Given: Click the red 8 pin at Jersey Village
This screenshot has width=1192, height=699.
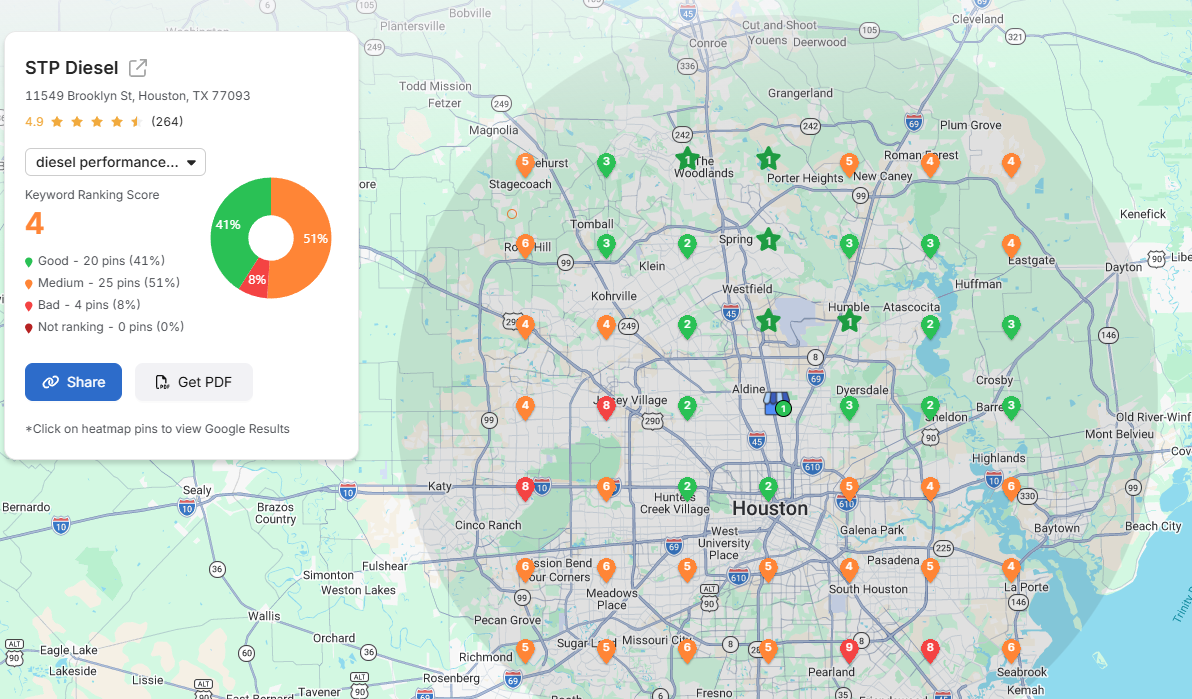Looking at the screenshot, I should click(606, 408).
